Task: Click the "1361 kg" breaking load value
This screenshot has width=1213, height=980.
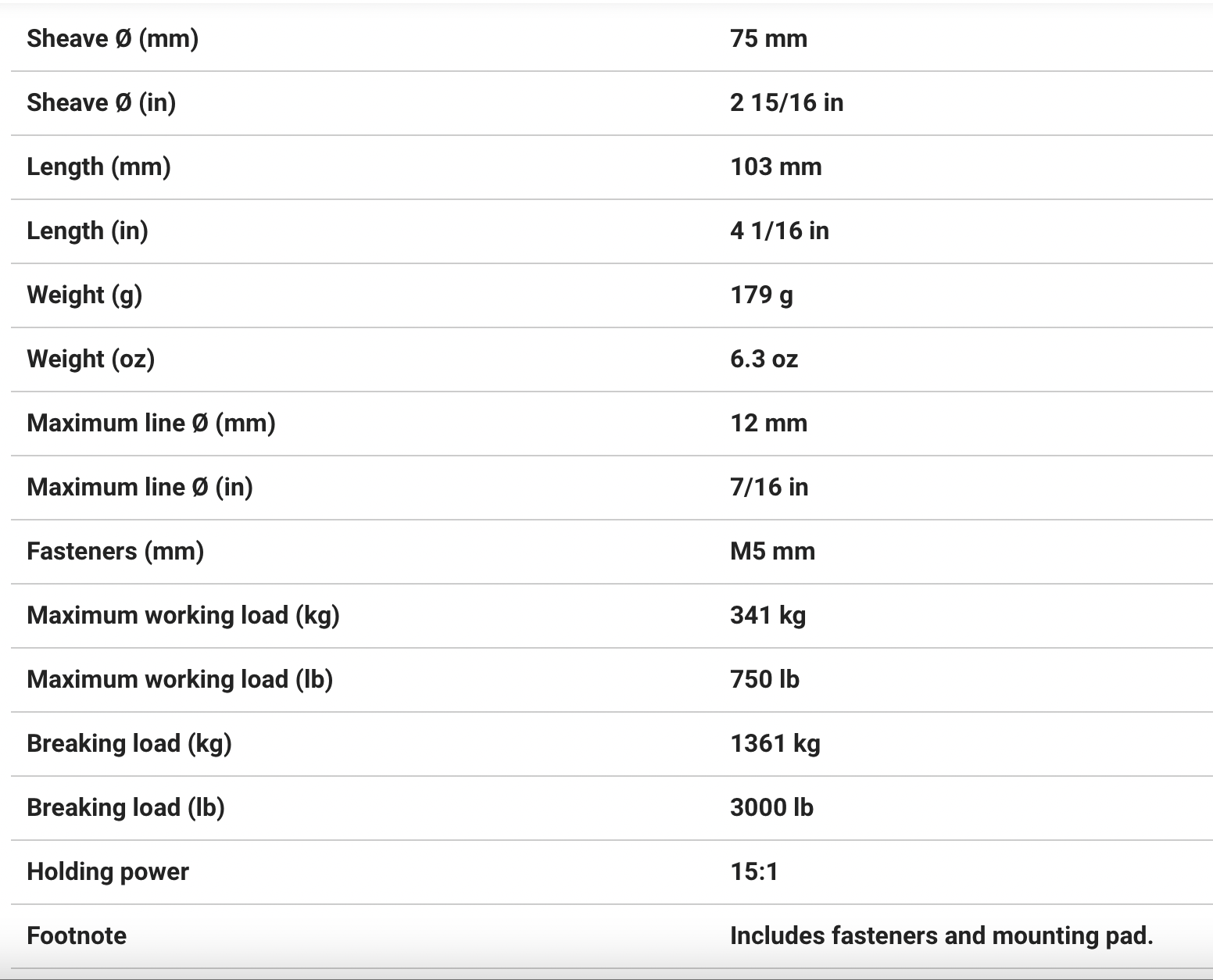Action: 775,743
